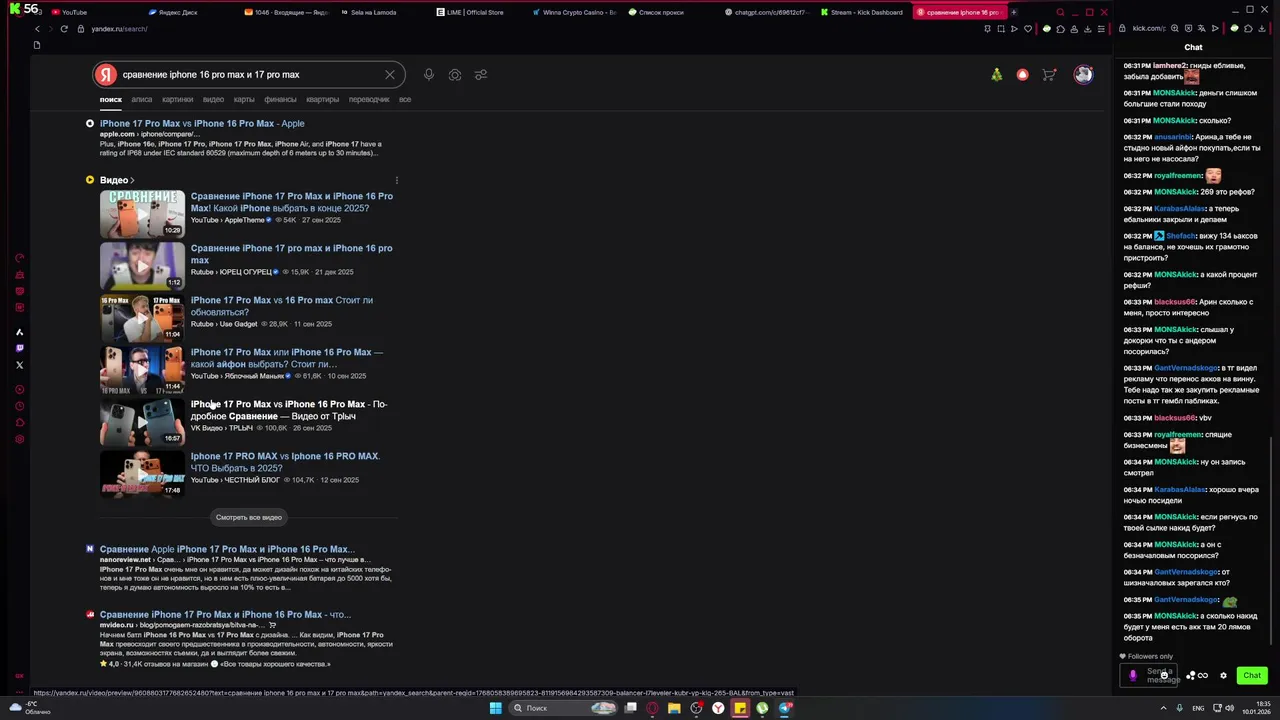Select the алиса search category
Image resolution: width=1280 pixels, height=720 pixels.
click(x=142, y=100)
